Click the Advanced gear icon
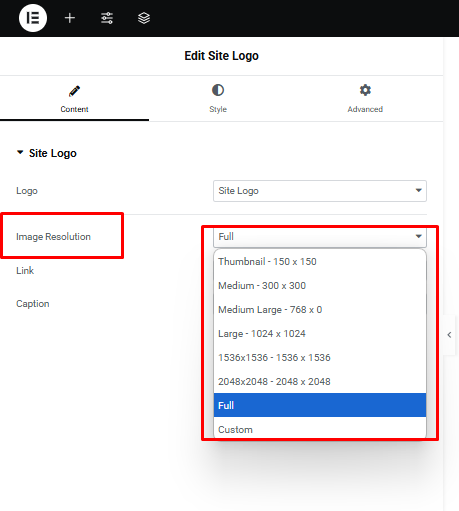Image resolution: width=459 pixels, height=511 pixels. pyautogui.click(x=365, y=90)
